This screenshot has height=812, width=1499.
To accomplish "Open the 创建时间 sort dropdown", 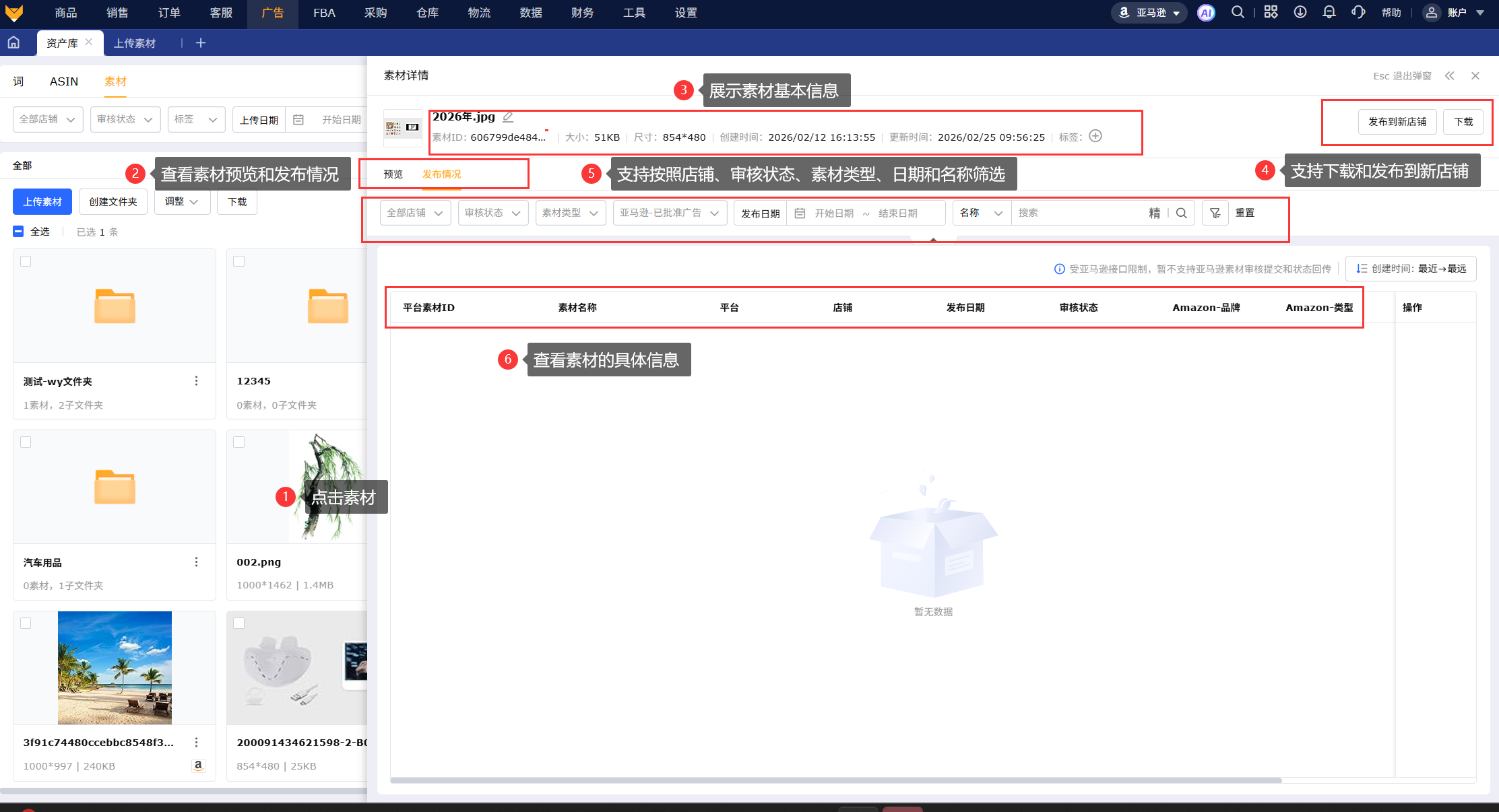I will pyautogui.click(x=1411, y=269).
